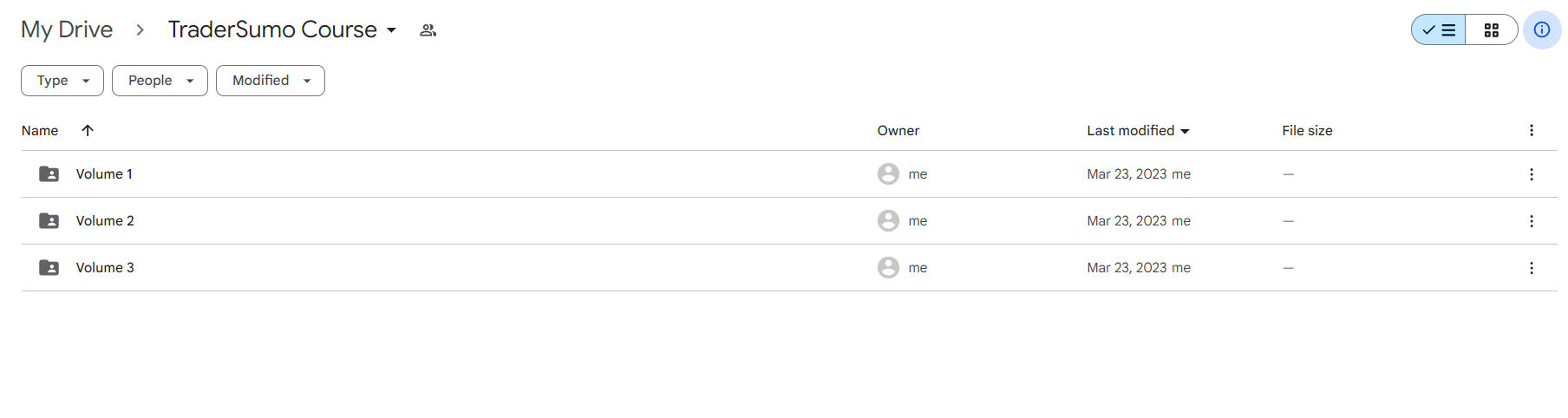Open the People filter dropdown

[x=160, y=81]
